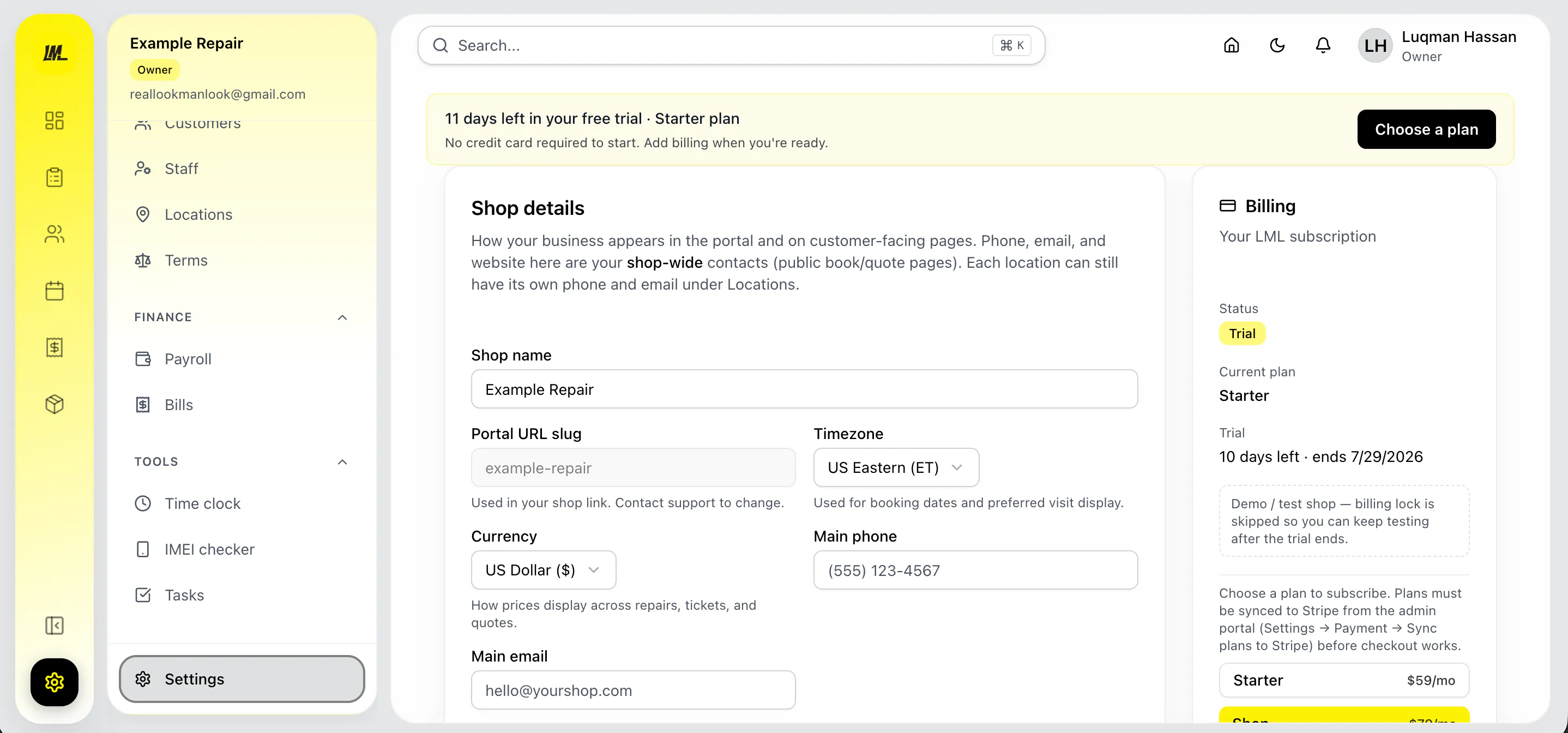Collapse the Finance section chevron
Viewport: 1568px width, 733px height.
point(342,317)
